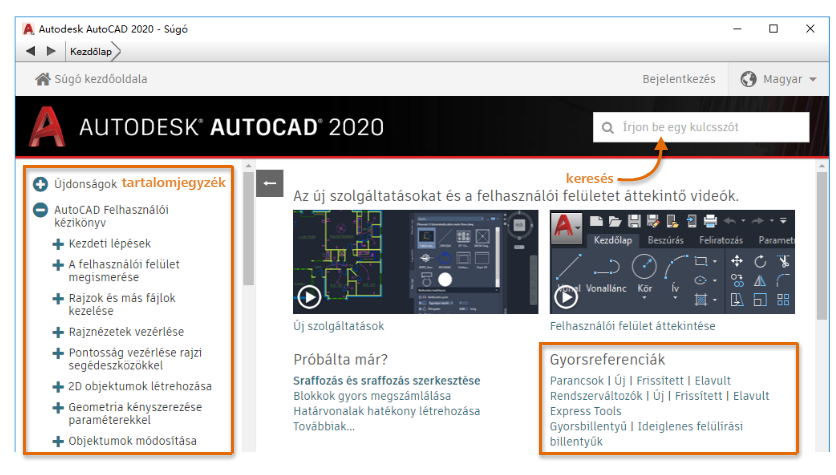Screen dimensions: 836x475
Task: Open the Rendszerváltozók quick reference link
Action: coord(596,396)
